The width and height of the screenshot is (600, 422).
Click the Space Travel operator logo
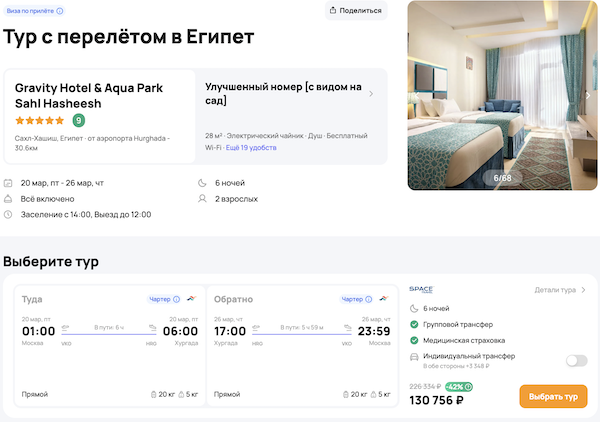coord(421,290)
